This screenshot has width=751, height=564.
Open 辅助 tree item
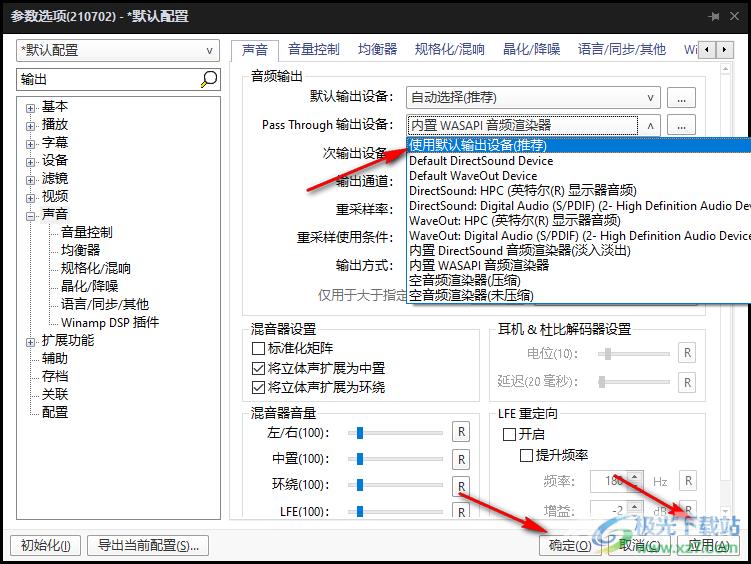[55, 358]
